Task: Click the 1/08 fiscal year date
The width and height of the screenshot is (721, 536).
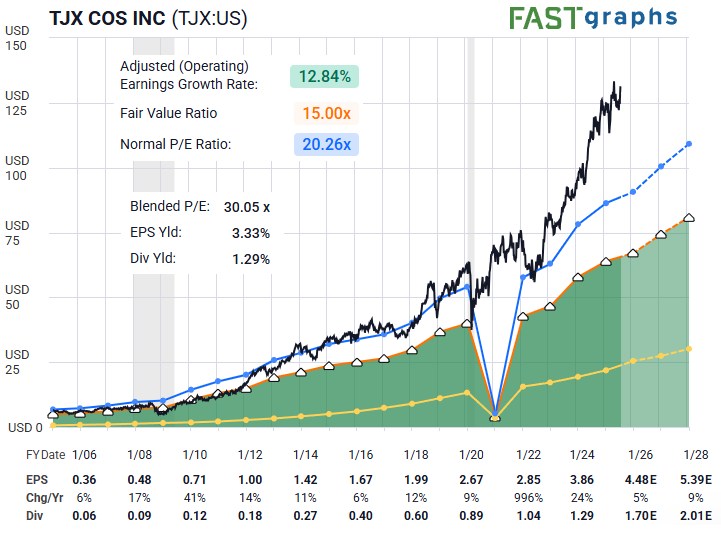Action: (x=139, y=455)
